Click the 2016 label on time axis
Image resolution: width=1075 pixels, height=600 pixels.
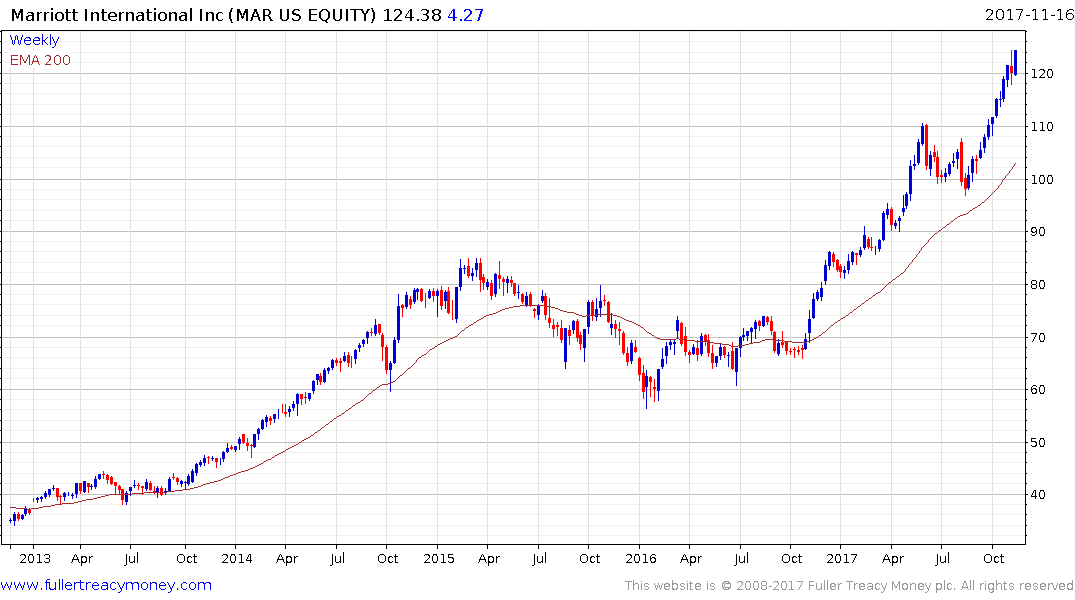coord(640,558)
